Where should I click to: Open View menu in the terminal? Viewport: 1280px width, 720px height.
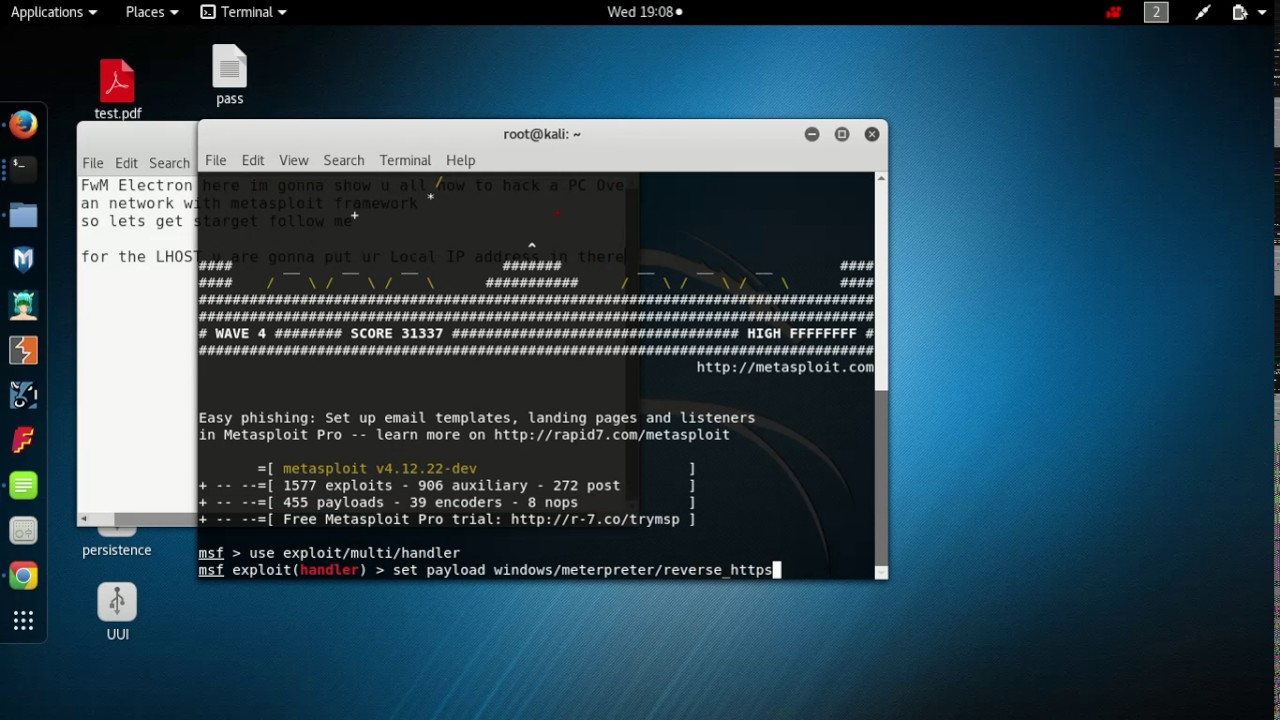tap(293, 160)
